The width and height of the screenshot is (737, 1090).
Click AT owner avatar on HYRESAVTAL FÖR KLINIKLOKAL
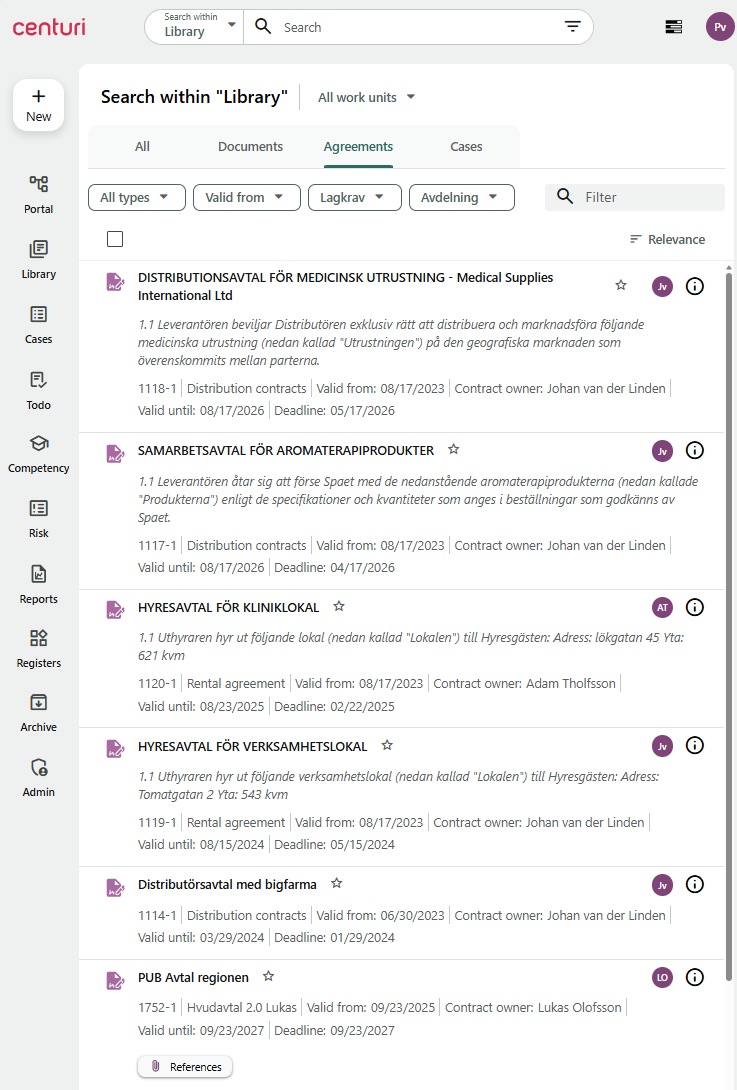coord(663,608)
